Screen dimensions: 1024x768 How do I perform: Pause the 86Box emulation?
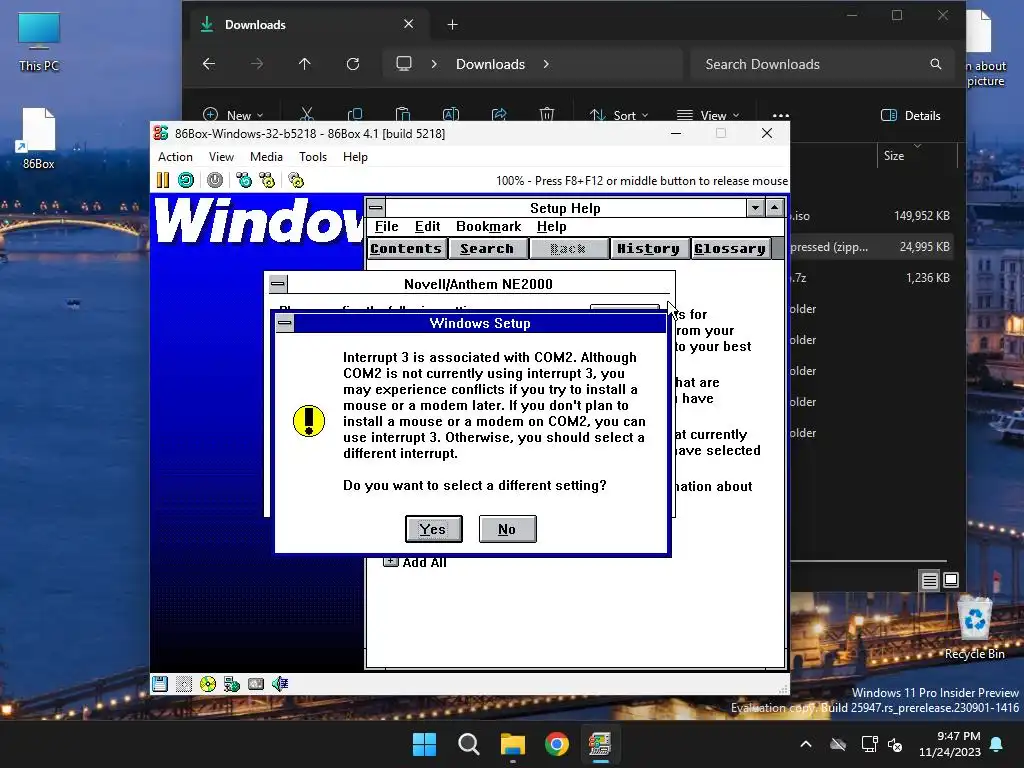pyautogui.click(x=163, y=180)
